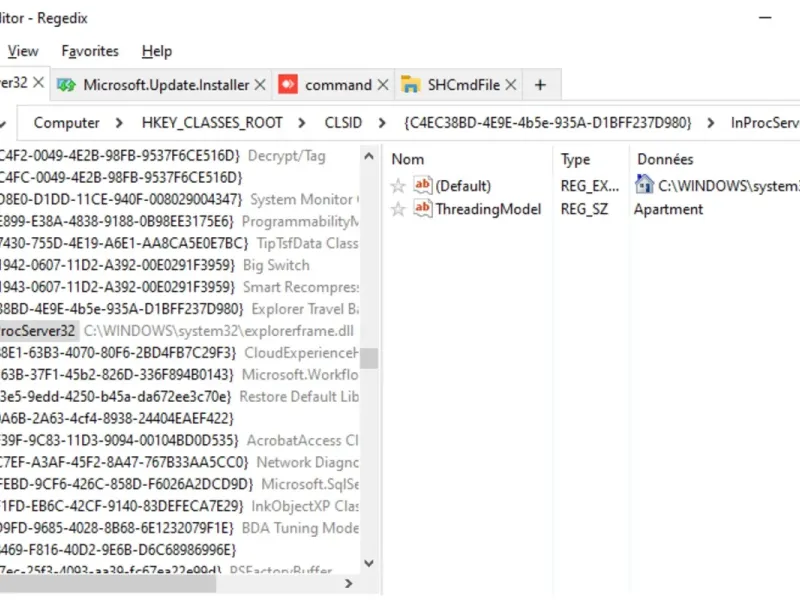
Task: Click the ThreadingModel string value icon
Action: pyautogui.click(x=423, y=208)
